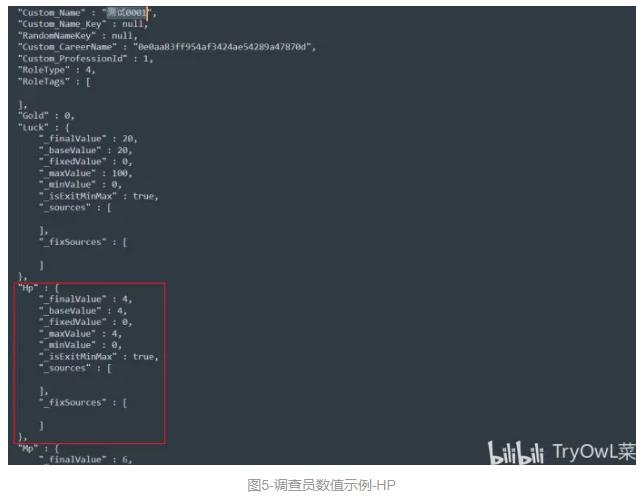Viewport: 642px width, 500px height.
Task: Click the "RoleTags" opening bracket
Action: 88,81
